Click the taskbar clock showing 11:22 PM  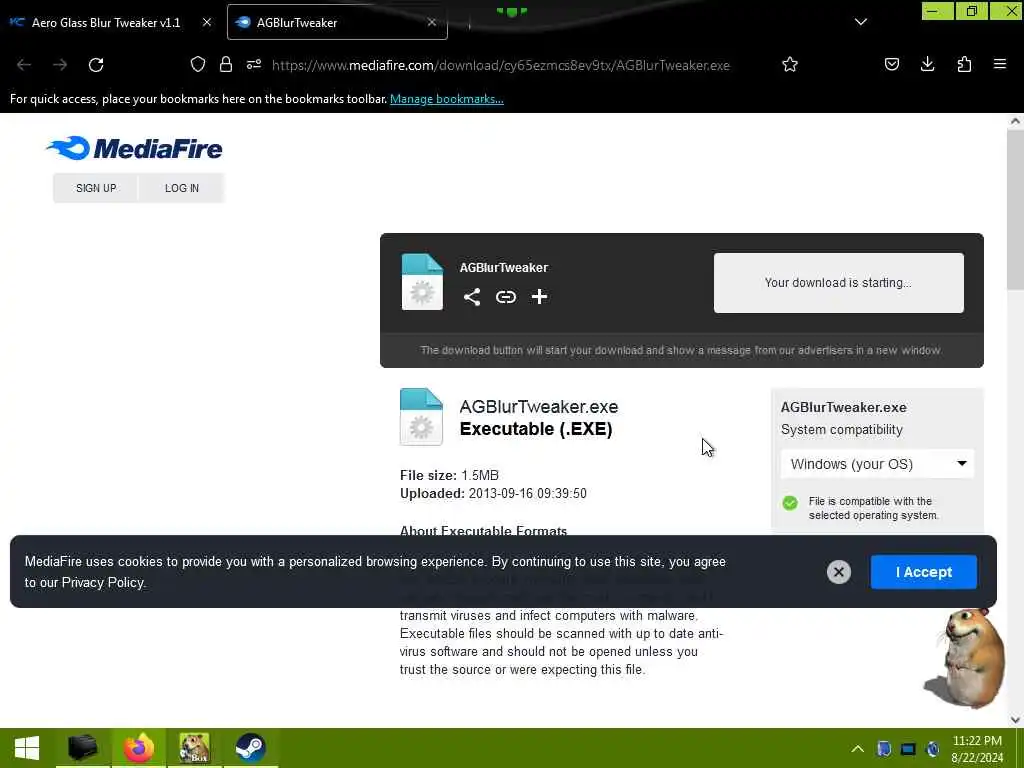[977, 749]
